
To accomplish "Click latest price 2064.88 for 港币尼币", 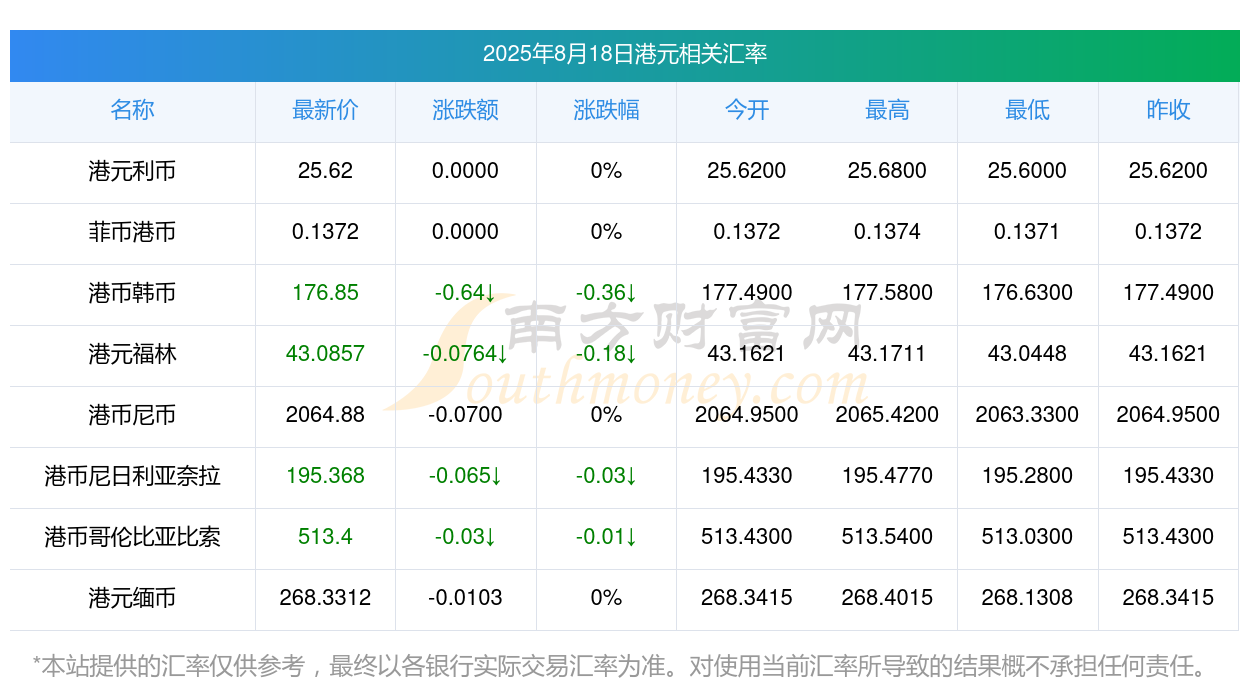I will point(325,415).
